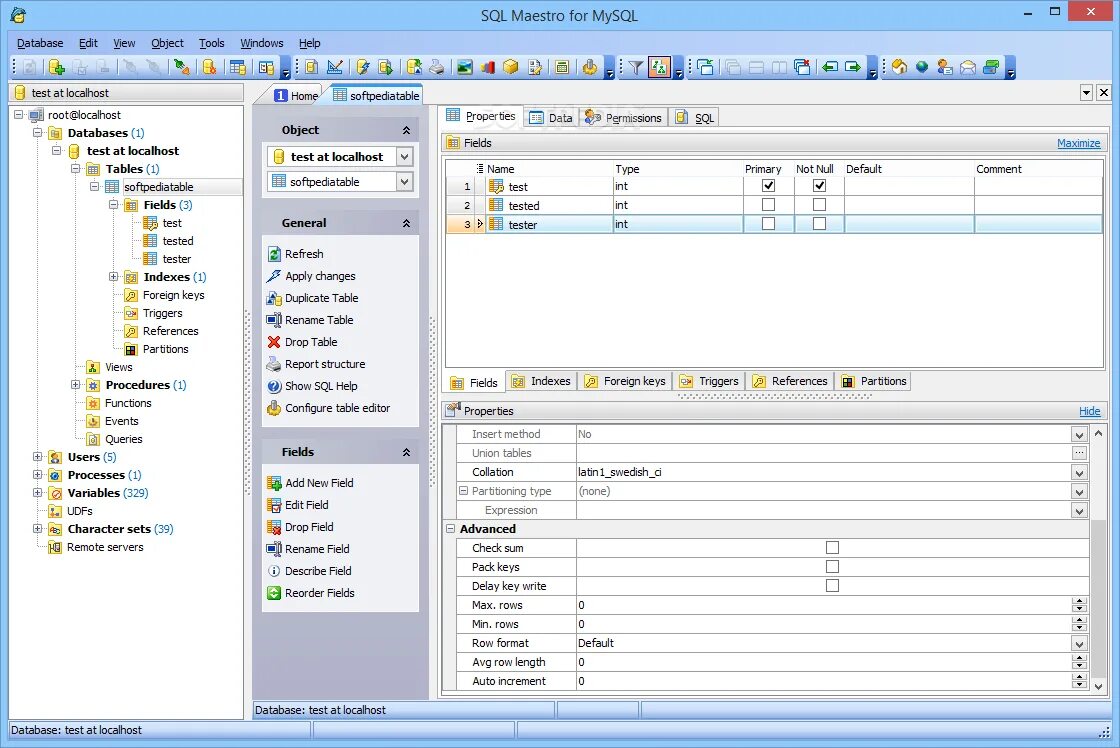Viewport: 1120px width, 748px height.
Task: Click Apply changes in General panel
Action: (x=320, y=276)
